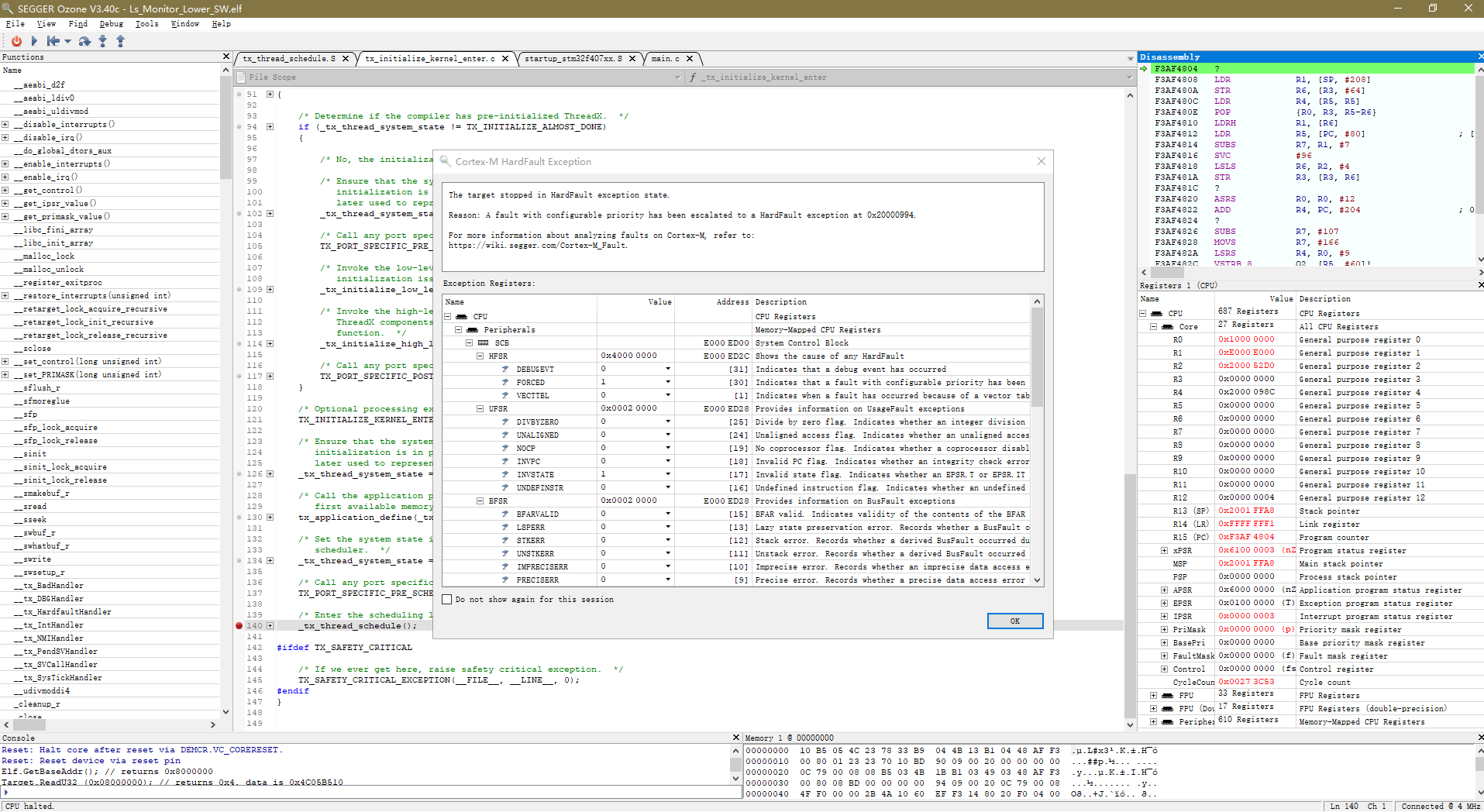This screenshot has width=1484, height=812.
Task: Close the Functions panel using its X icon
Action: coord(226,57)
